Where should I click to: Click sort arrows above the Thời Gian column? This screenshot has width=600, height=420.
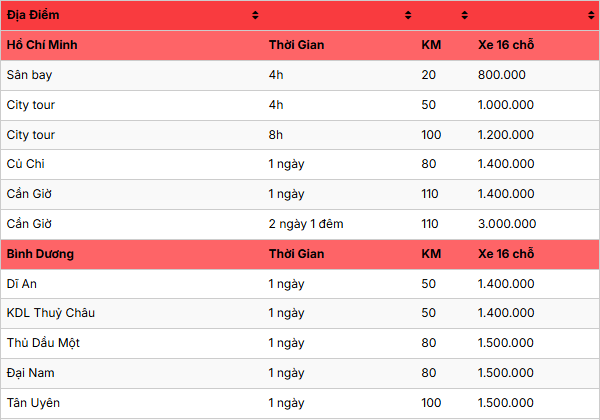point(408,15)
